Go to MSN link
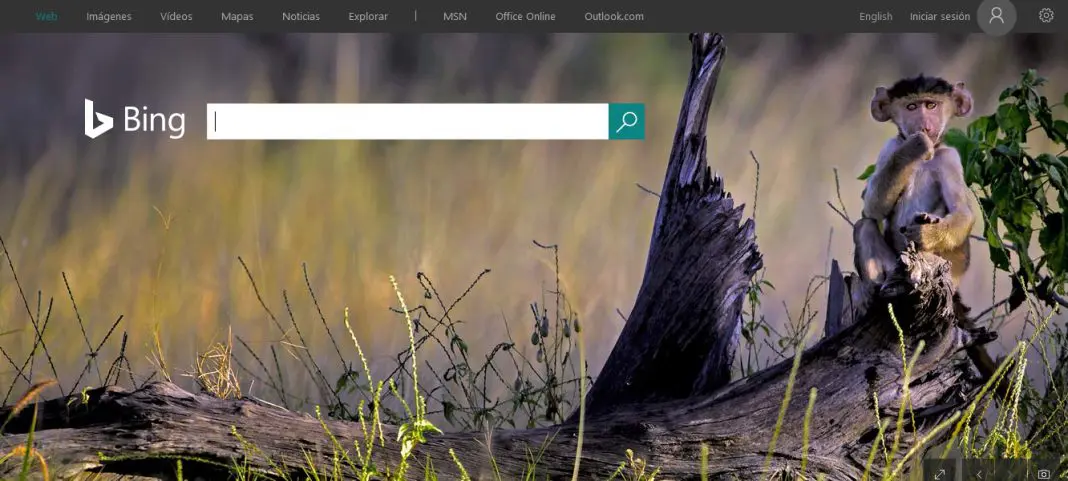The height and width of the screenshot is (481, 1068). (455, 16)
